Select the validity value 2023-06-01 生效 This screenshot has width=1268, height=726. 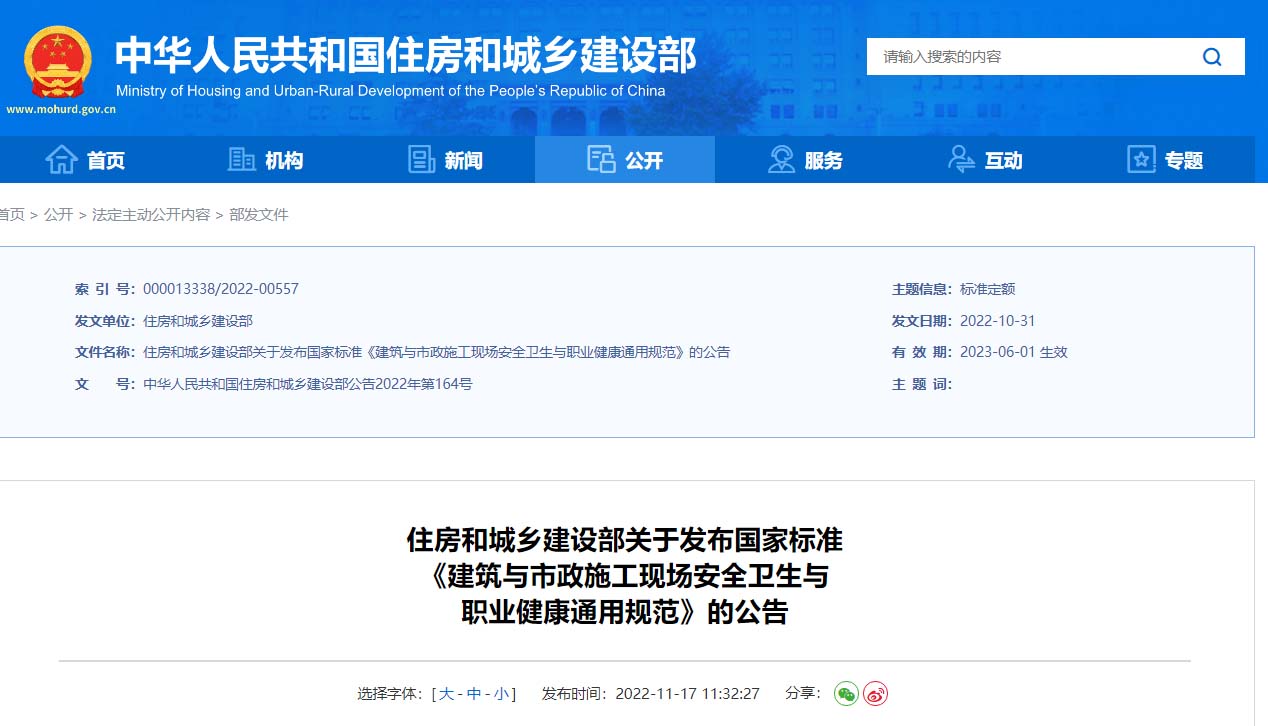1014,352
